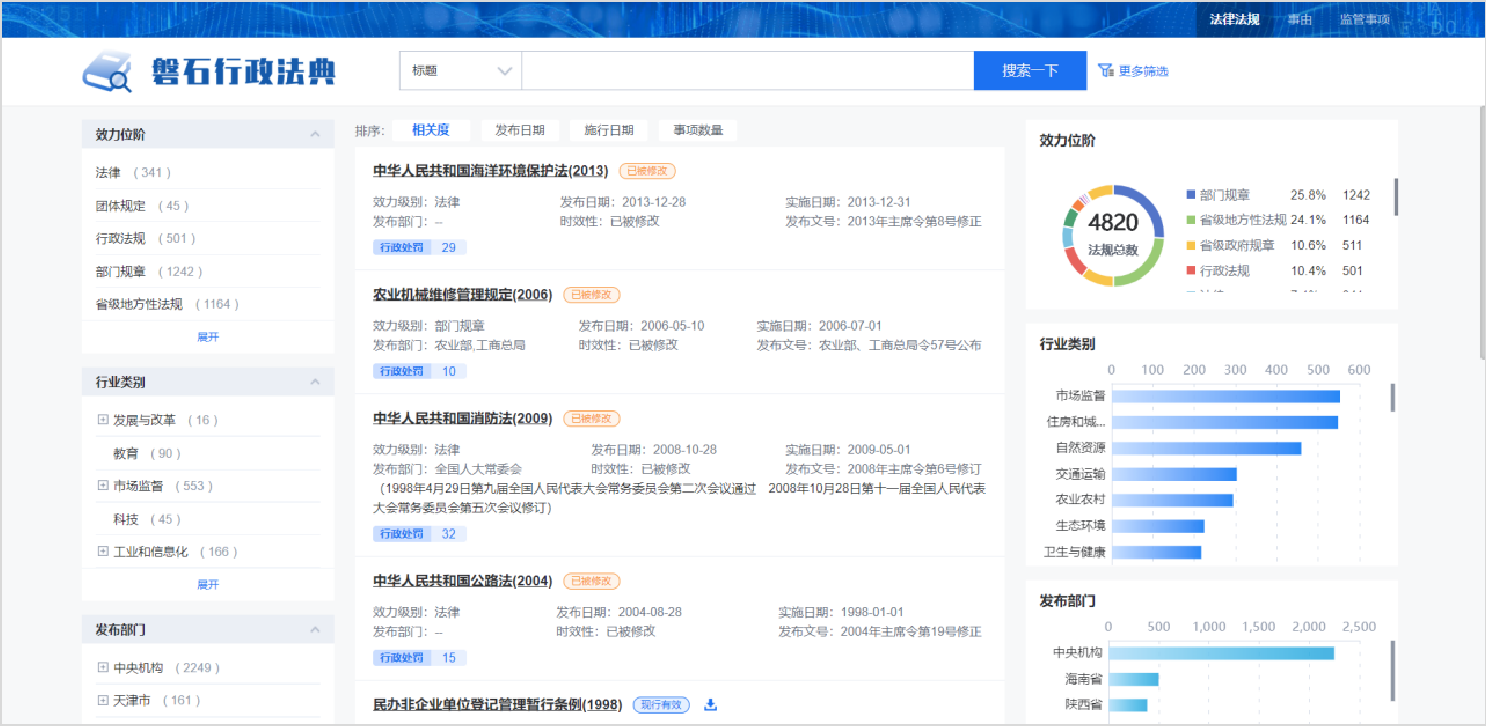
Task: Click the 搜索一下 search button
Action: tap(1030, 71)
